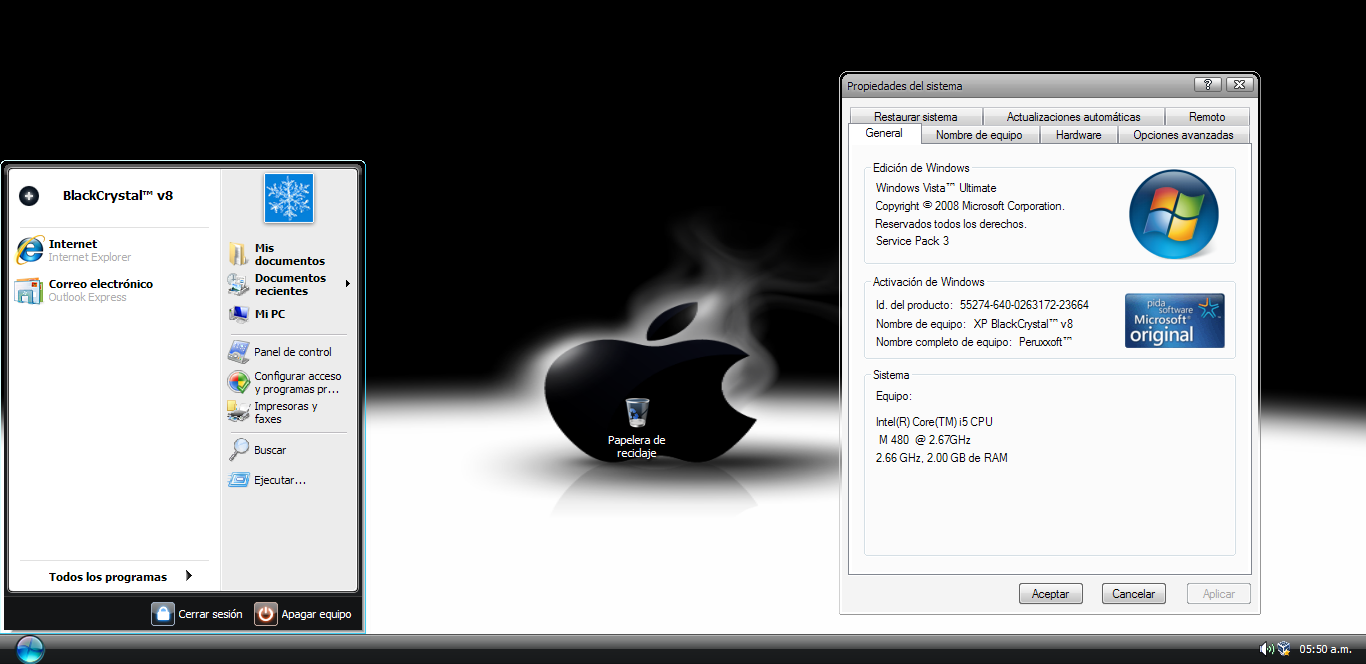Switch to the Actualizaciones automáticas tab
Screen dimensions: 1366x664
[x=1073, y=117]
